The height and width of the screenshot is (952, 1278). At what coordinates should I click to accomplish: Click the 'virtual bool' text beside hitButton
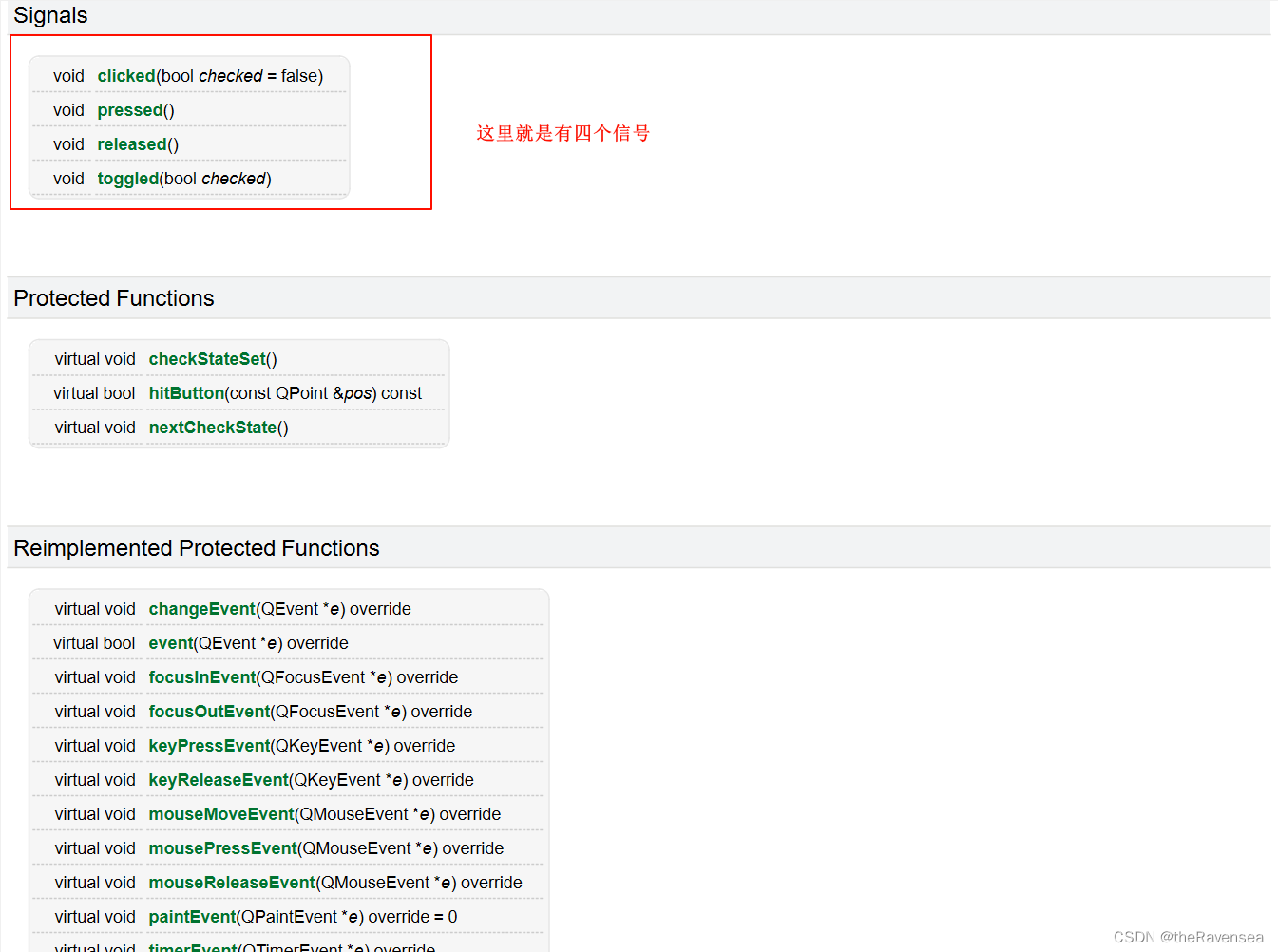[x=94, y=393]
